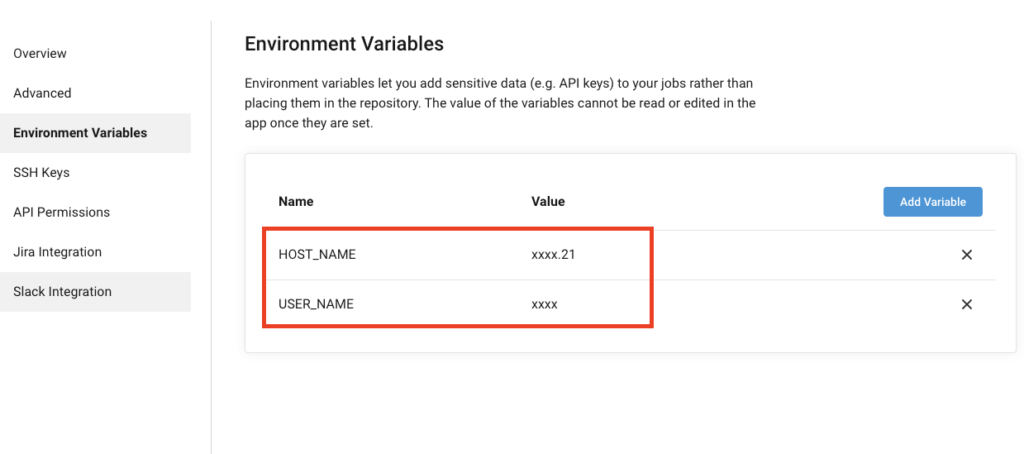Click the xxxx.21 value of HOST_NAME

(553, 255)
